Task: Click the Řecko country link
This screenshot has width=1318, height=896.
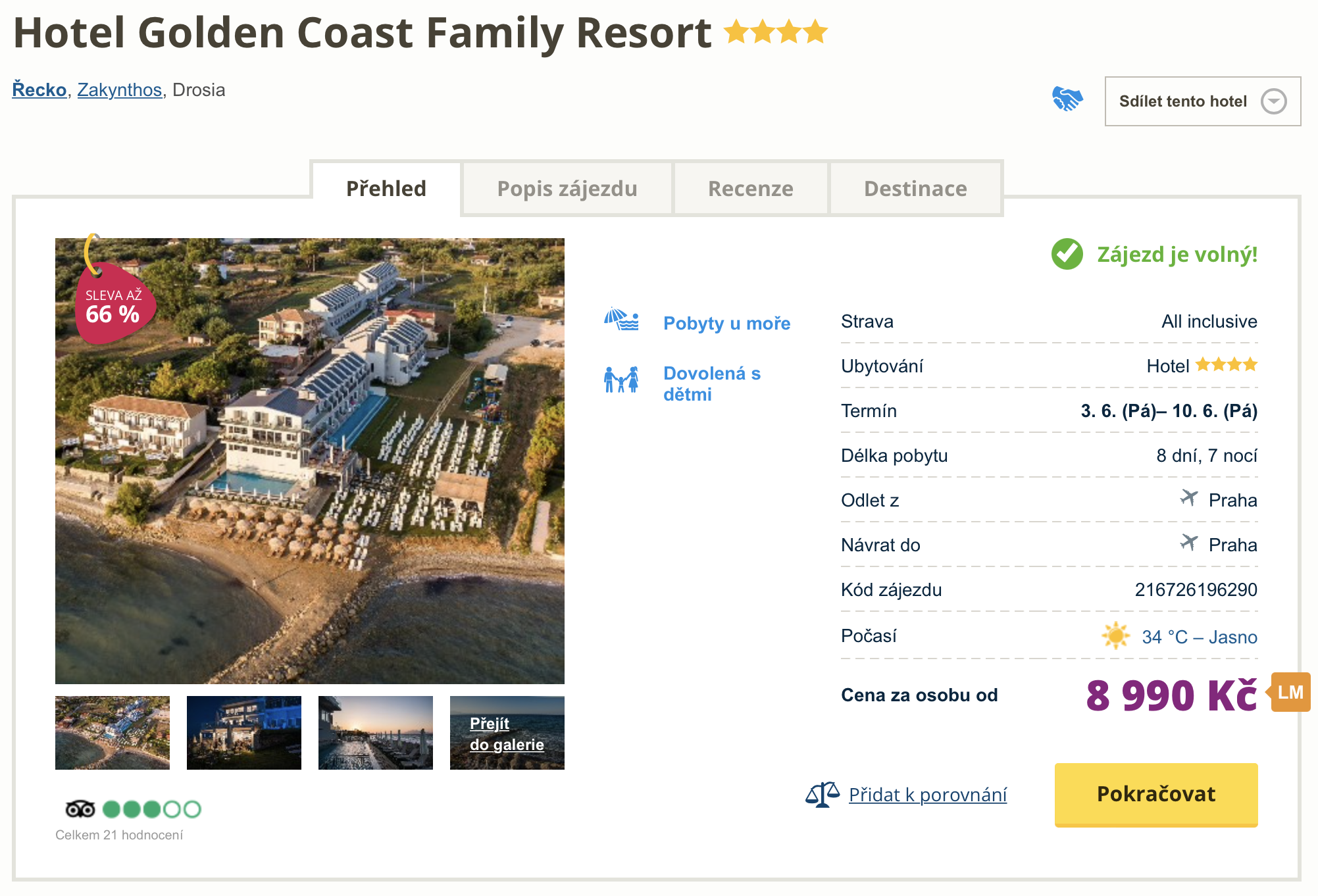Action: coord(39,89)
